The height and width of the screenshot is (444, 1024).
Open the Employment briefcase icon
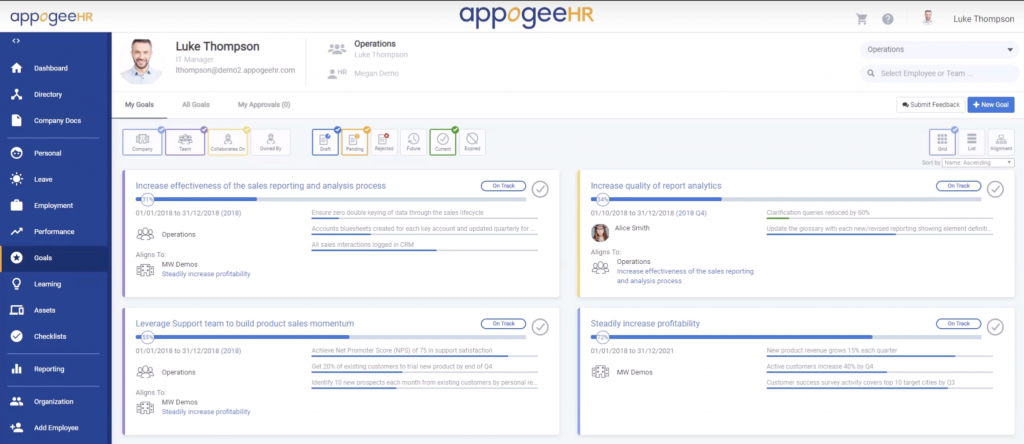16,205
